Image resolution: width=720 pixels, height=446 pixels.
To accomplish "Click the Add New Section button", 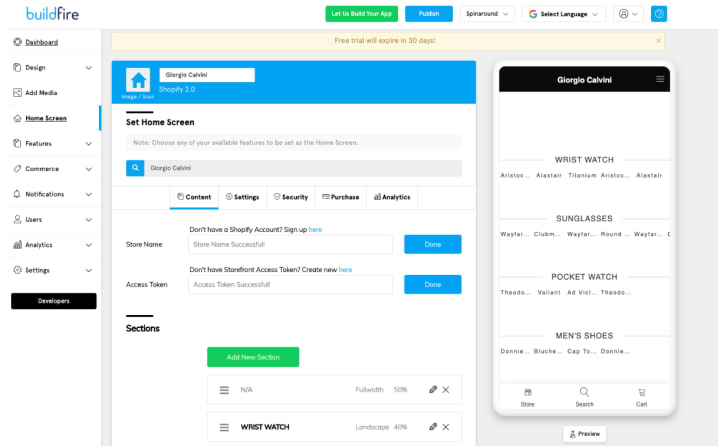I will (253, 357).
